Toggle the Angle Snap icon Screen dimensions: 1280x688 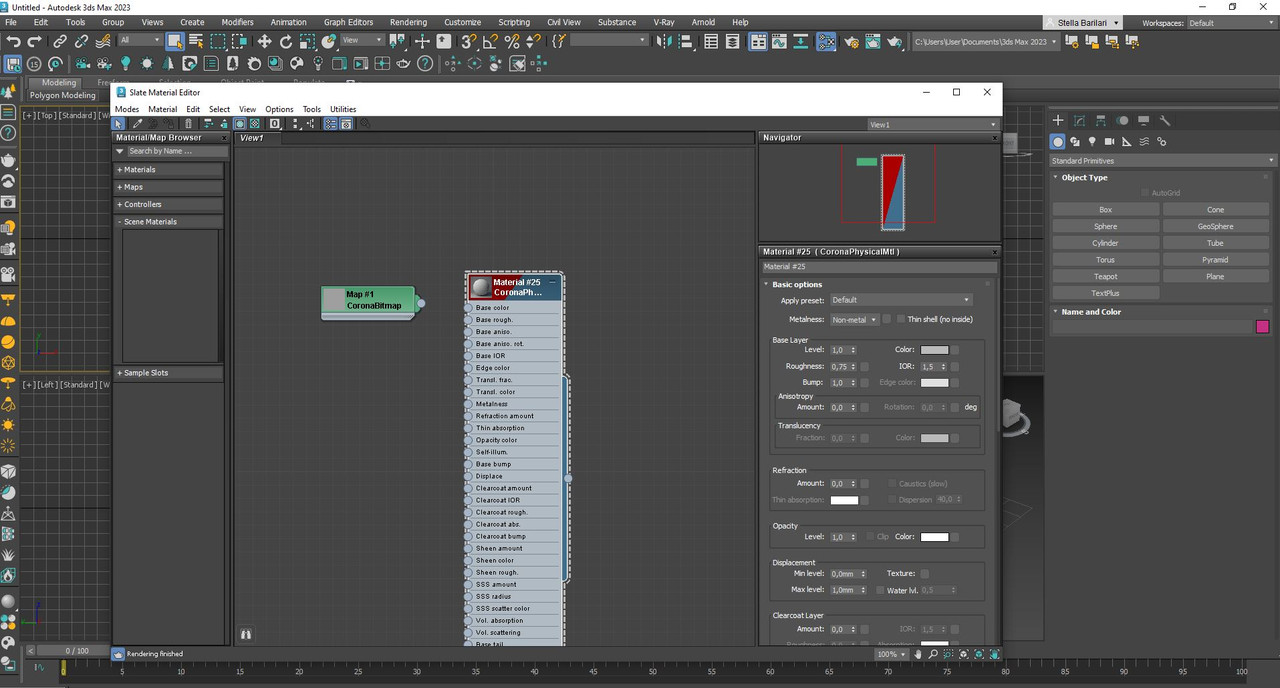tap(490, 41)
